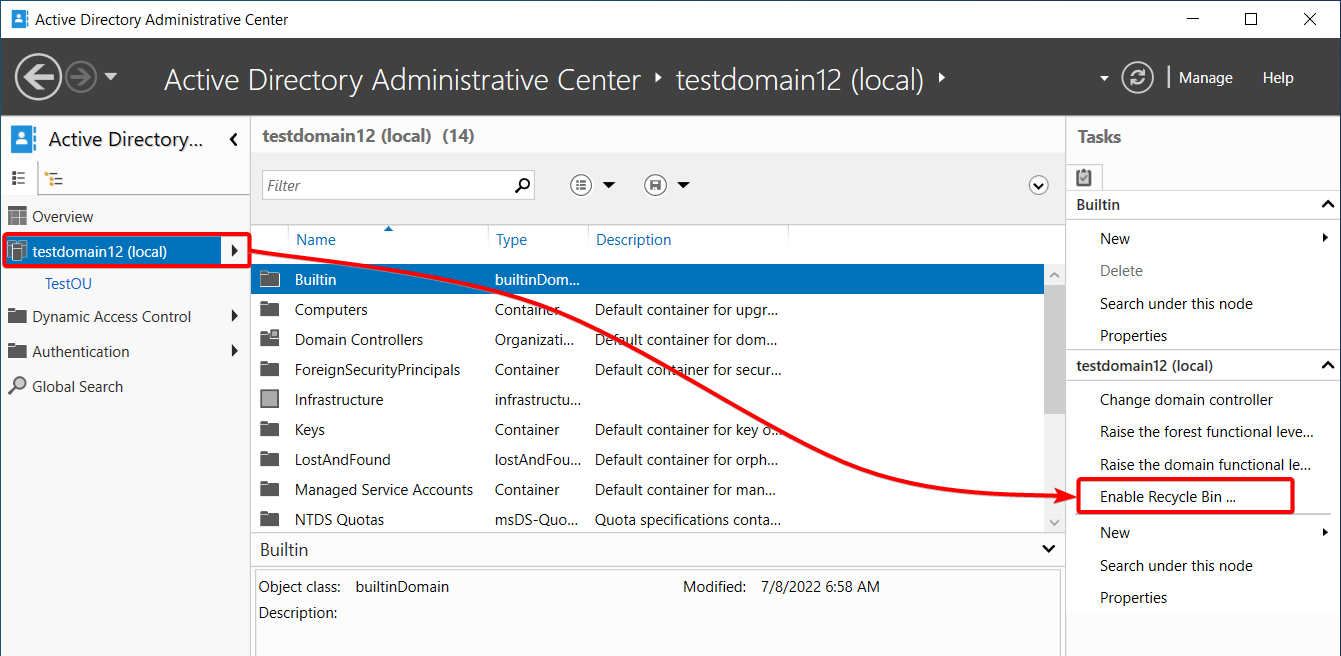This screenshot has width=1341, height=656.
Task: Click the refresh icon near Manage
Action: point(1137,77)
